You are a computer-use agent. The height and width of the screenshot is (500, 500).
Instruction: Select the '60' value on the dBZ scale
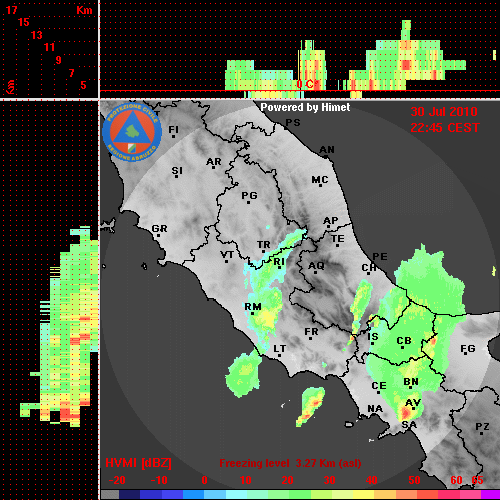[x=456, y=480]
